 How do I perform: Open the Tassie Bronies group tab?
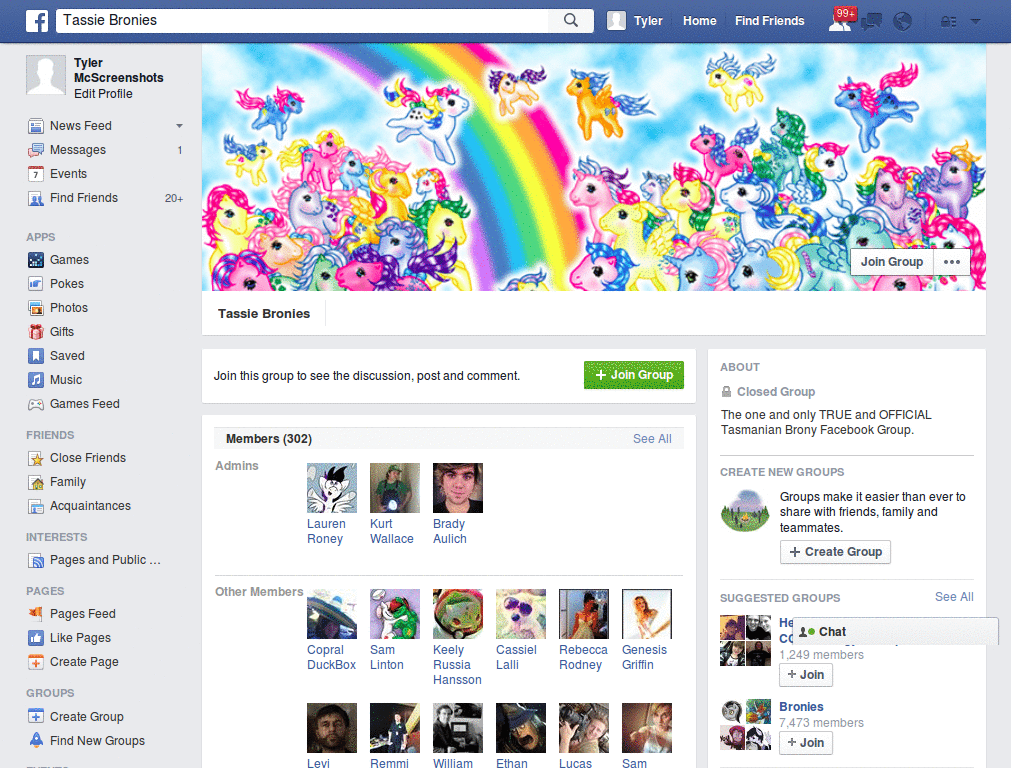coord(264,313)
